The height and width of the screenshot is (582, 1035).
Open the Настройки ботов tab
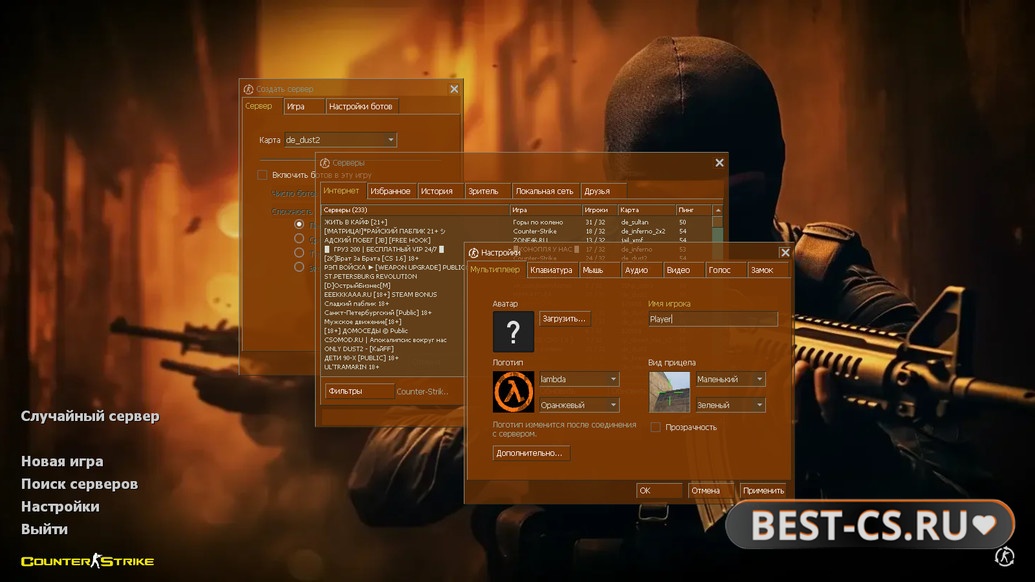[360, 106]
